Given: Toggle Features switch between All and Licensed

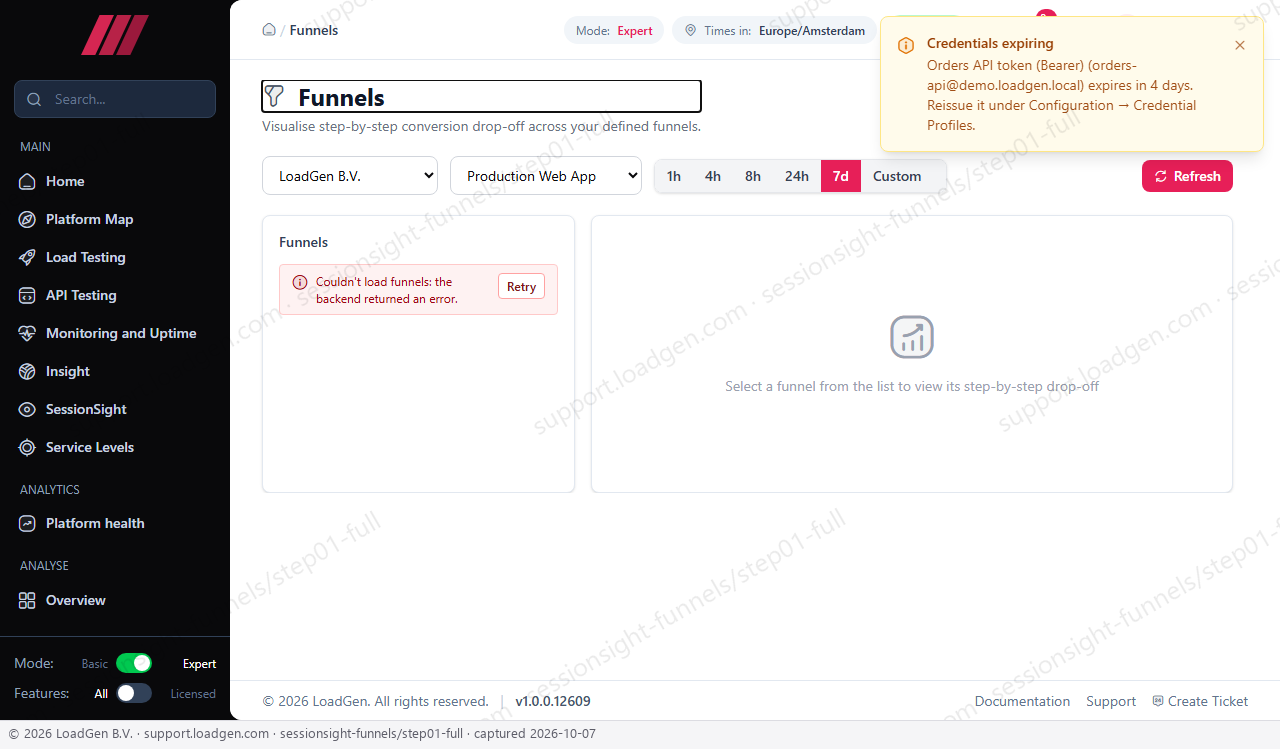Looking at the screenshot, I should [134, 693].
